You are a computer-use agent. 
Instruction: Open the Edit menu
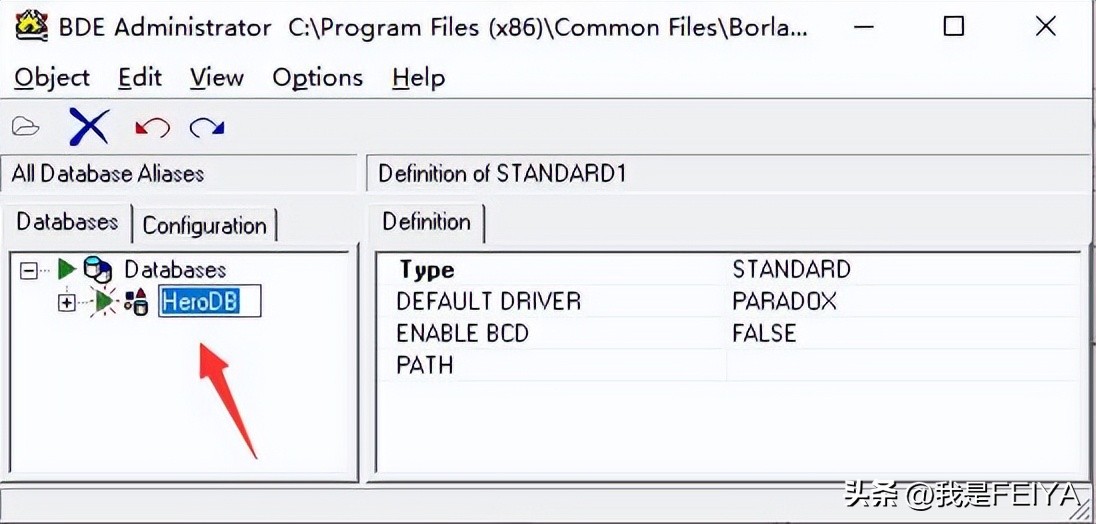(139, 78)
